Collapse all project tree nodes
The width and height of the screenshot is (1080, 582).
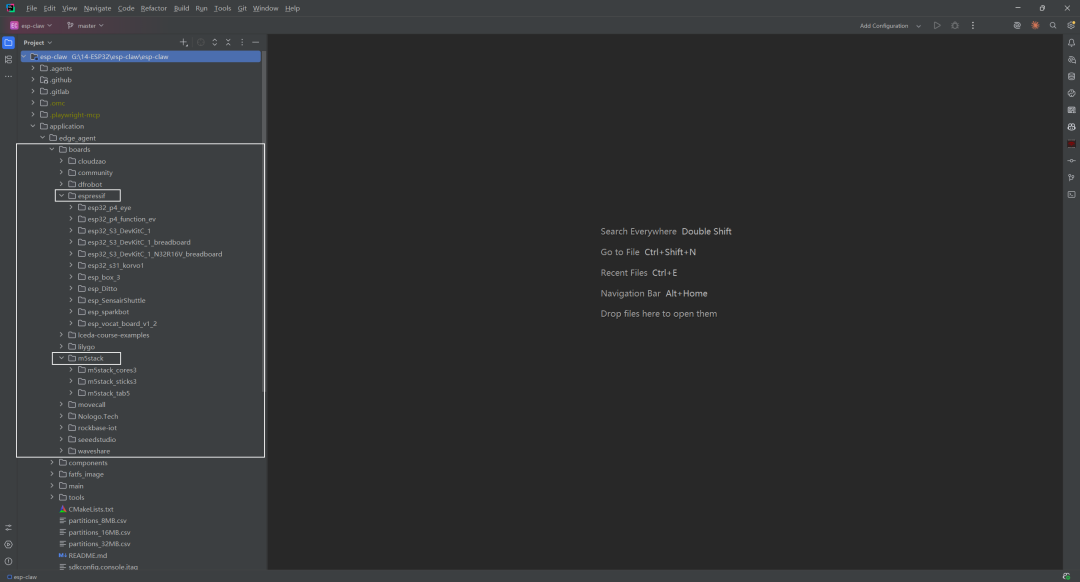click(x=228, y=43)
